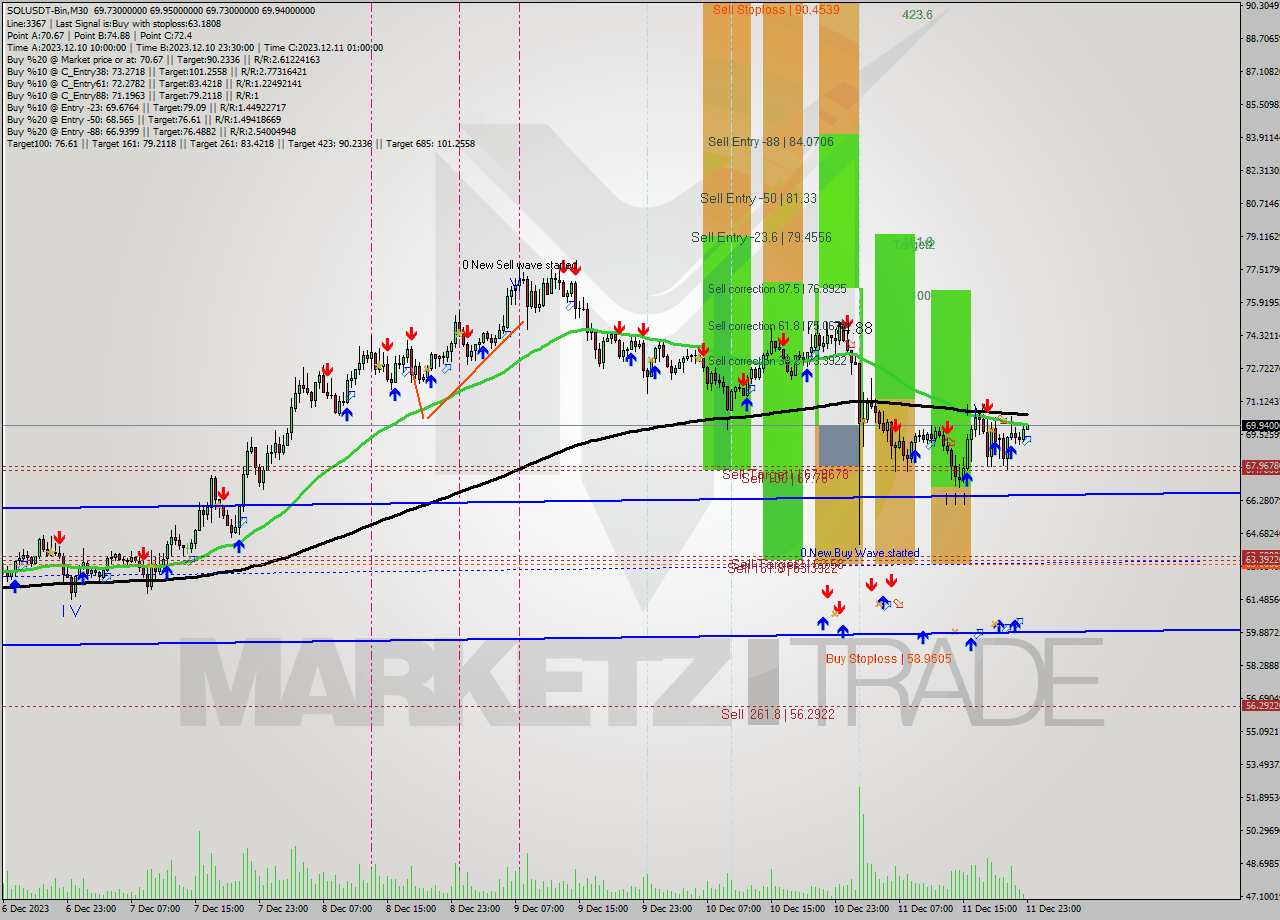This screenshot has height=920, width=1280.
Task: Click the 'Target100: 76.61' targets line
Action: pyautogui.click(x=240, y=143)
